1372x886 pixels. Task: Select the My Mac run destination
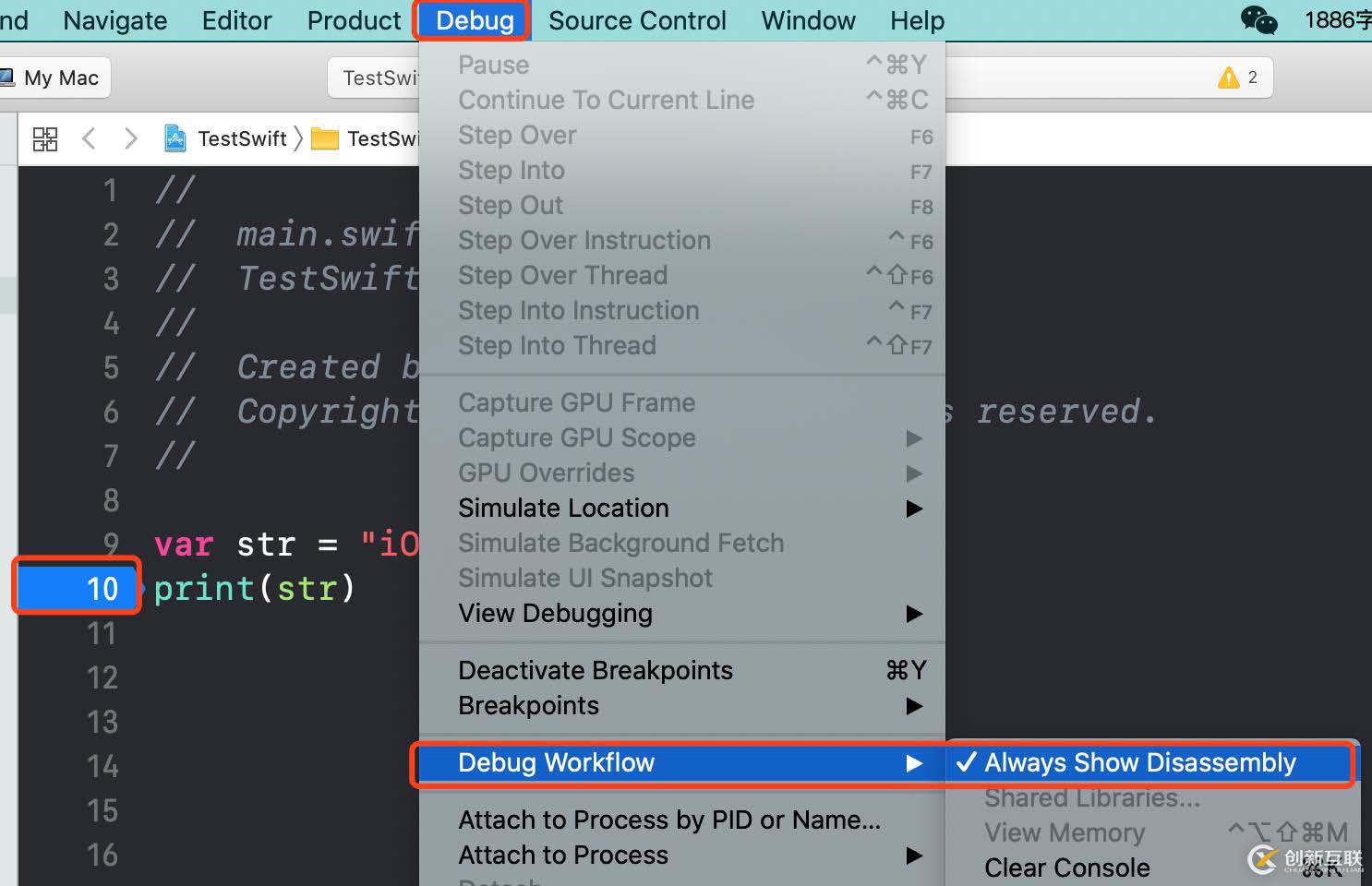point(54,78)
